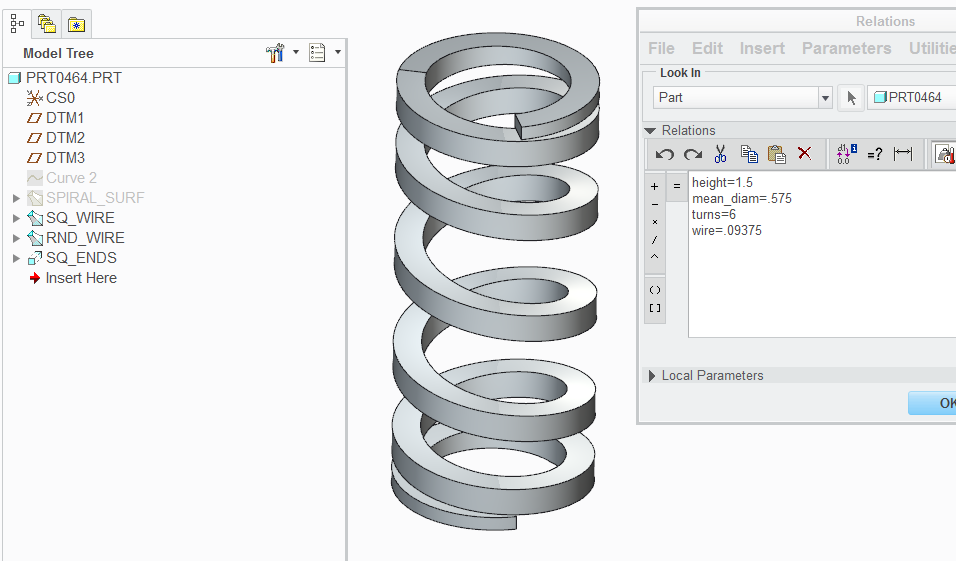956x561 pixels.
Task: Paste into relations editor
Action: 777,154
